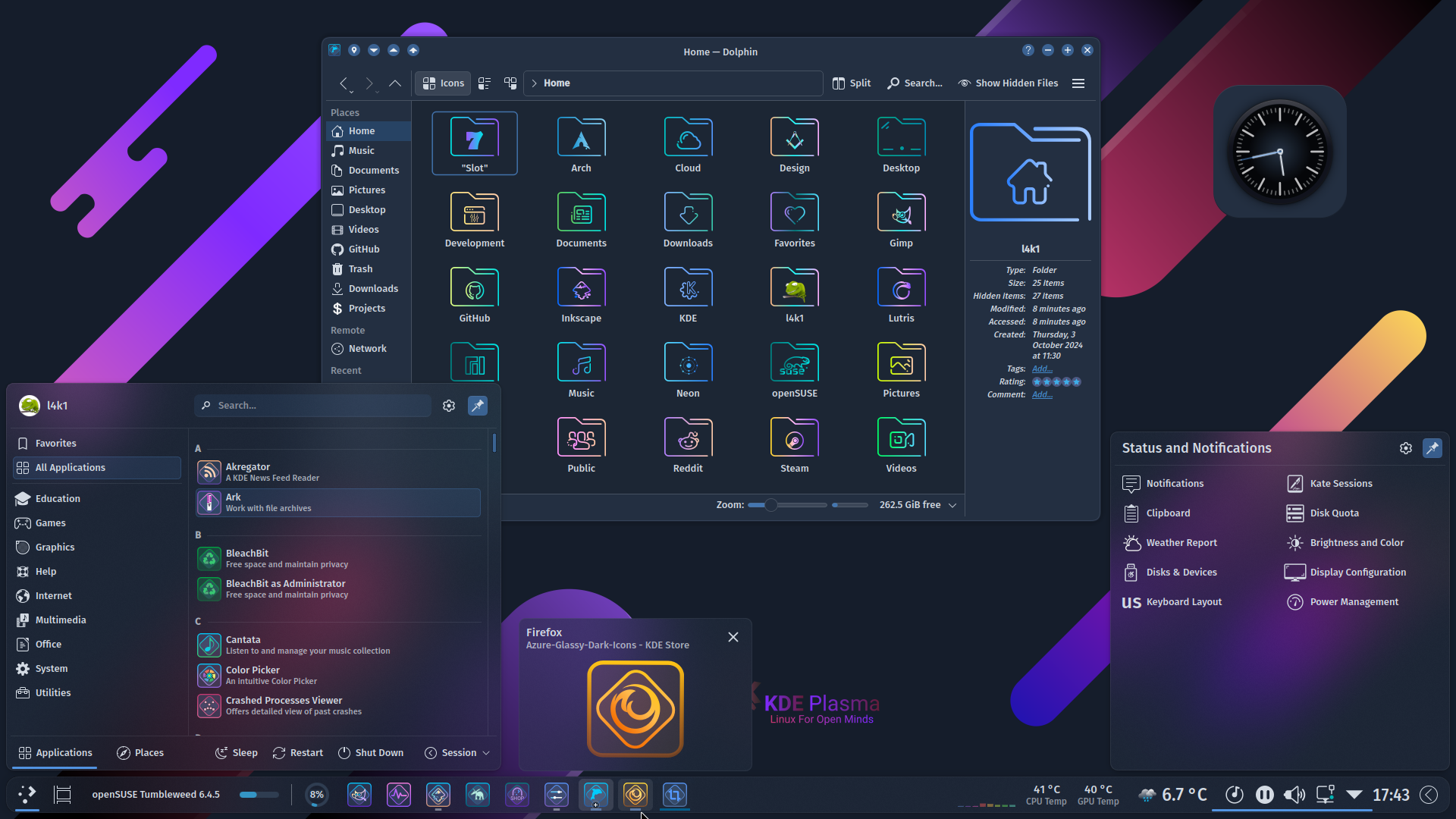1456x819 pixels.
Task: Select the Multimedia category in launcher
Action: [x=97, y=620]
